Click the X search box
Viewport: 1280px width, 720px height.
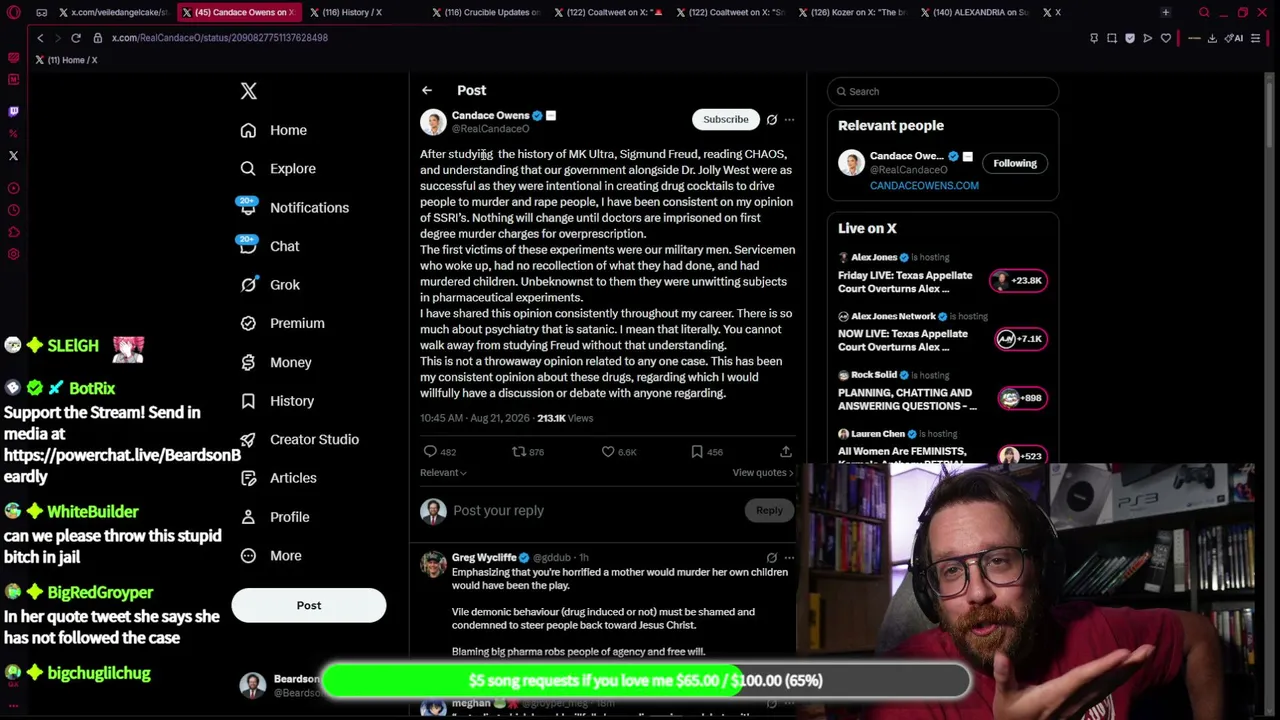942,91
